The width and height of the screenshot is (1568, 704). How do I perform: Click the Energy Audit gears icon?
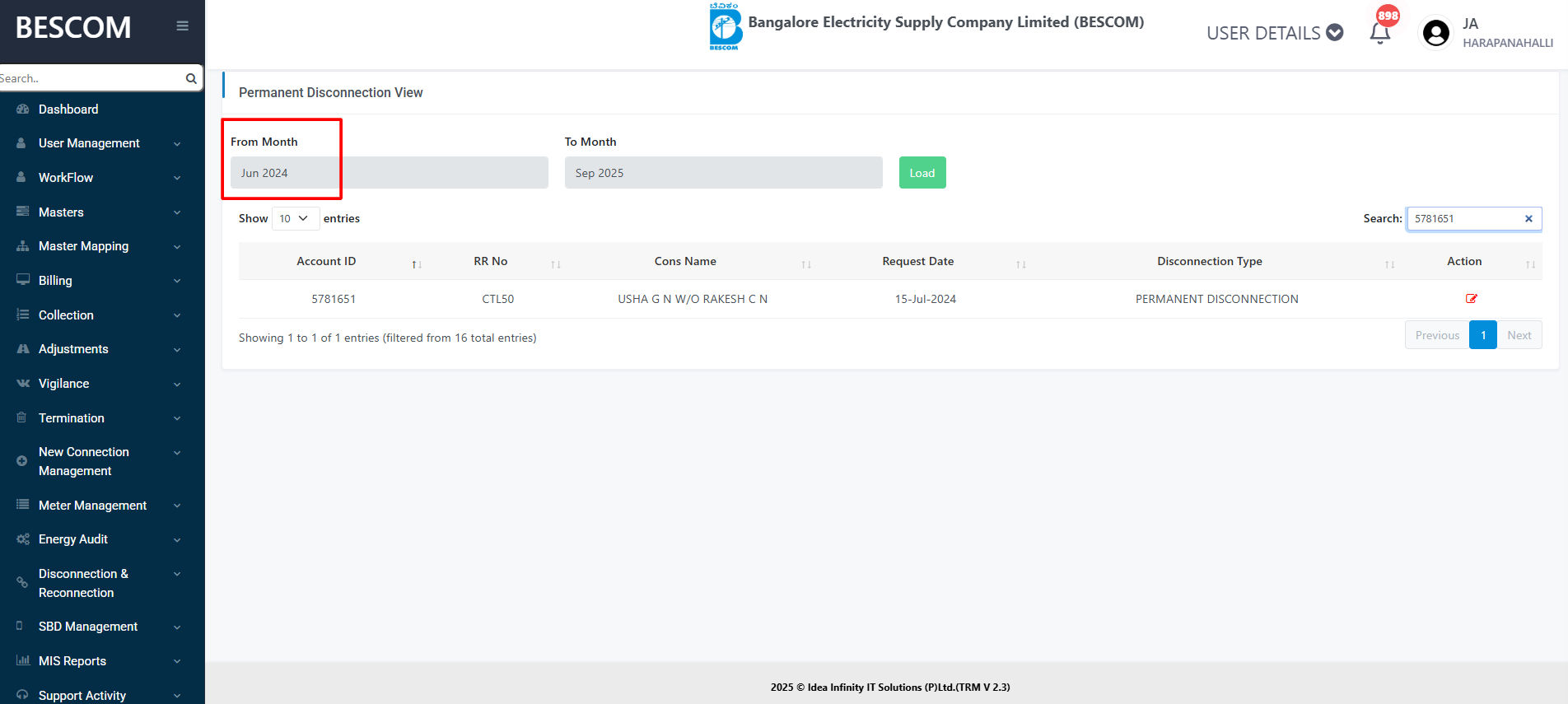pyautogui.click(x=22, y=539)
